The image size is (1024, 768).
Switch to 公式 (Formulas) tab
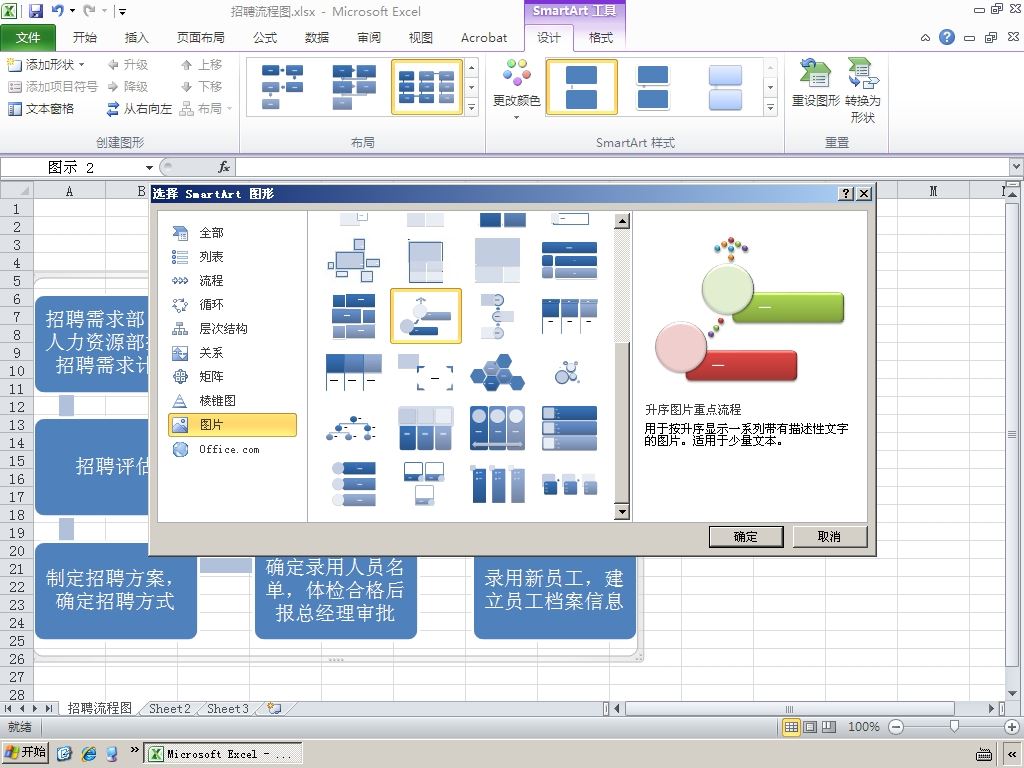coord(265,38)
